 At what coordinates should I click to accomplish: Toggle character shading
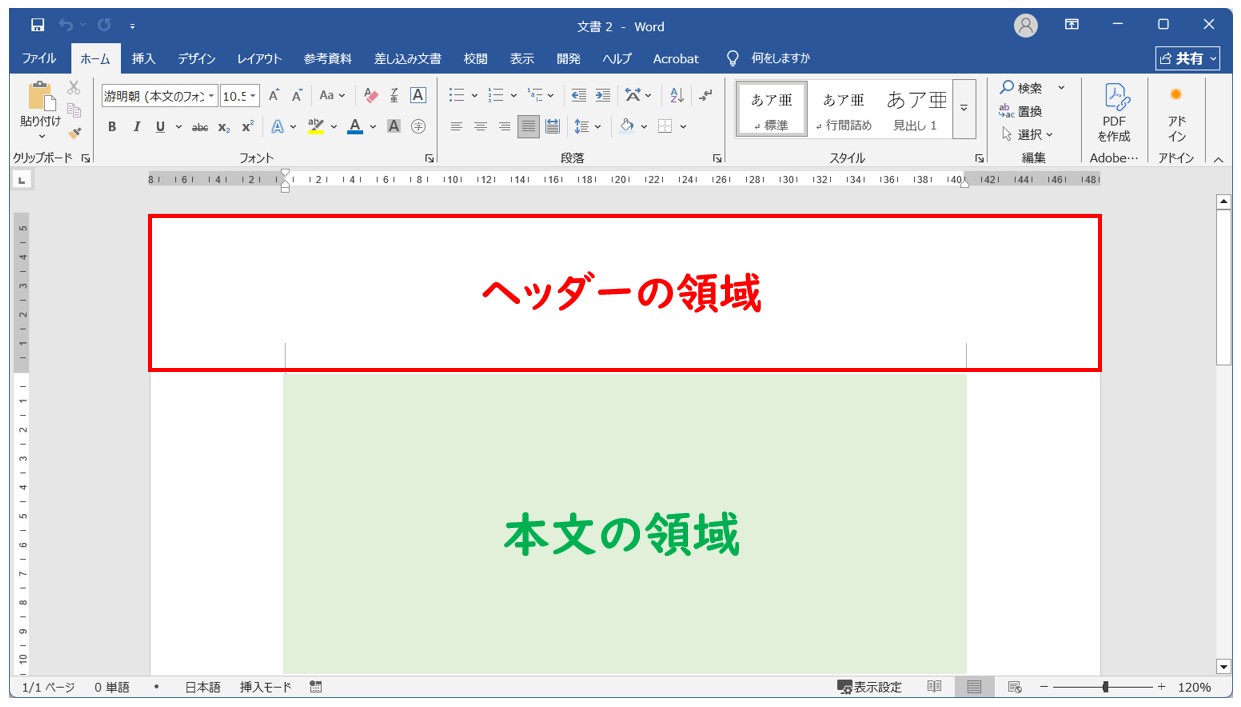pyautogui.click(x=394, y=127)
